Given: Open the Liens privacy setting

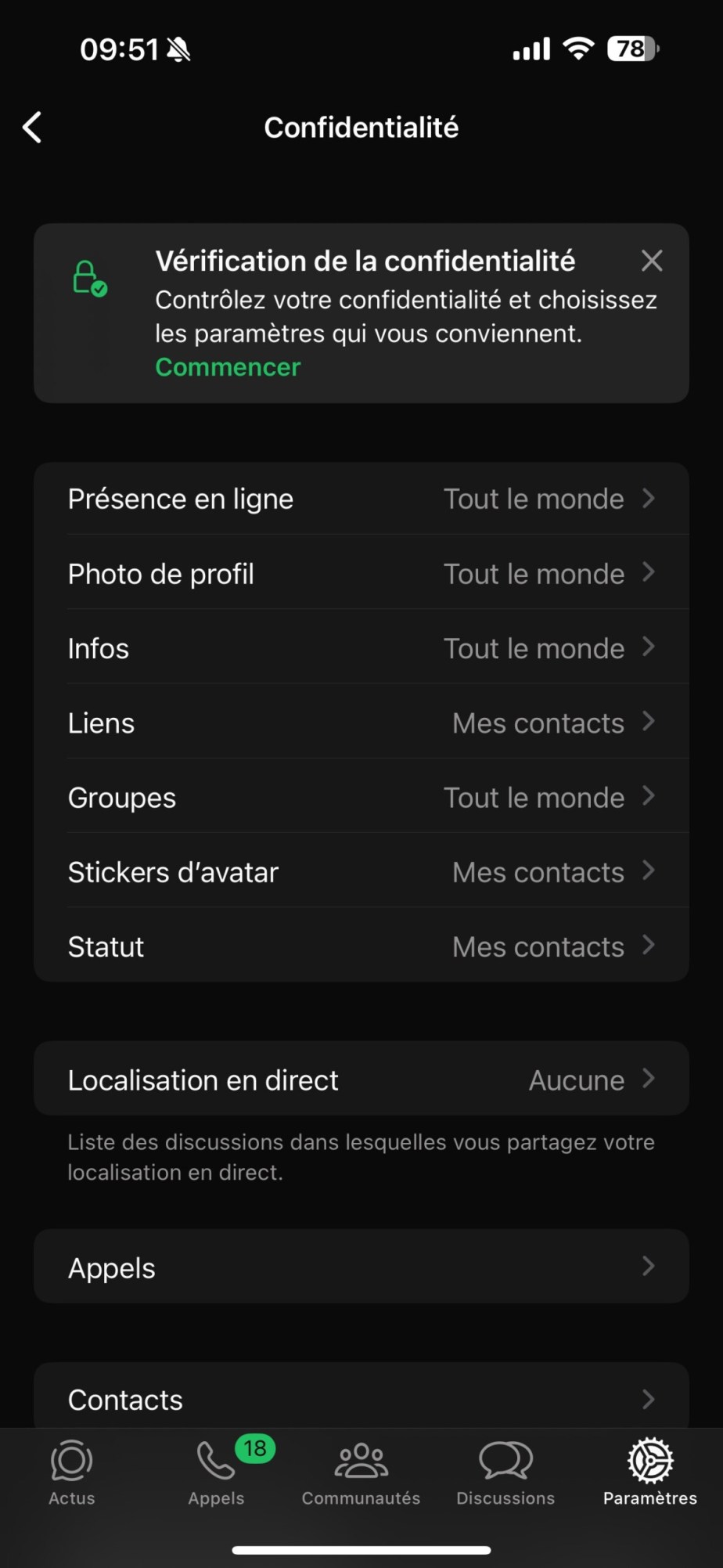Looking at the screenshot, I should click(361, 723).
